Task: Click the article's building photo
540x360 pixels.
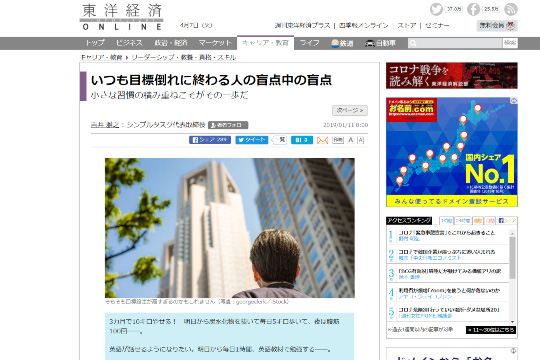Action: click(230, 228)
